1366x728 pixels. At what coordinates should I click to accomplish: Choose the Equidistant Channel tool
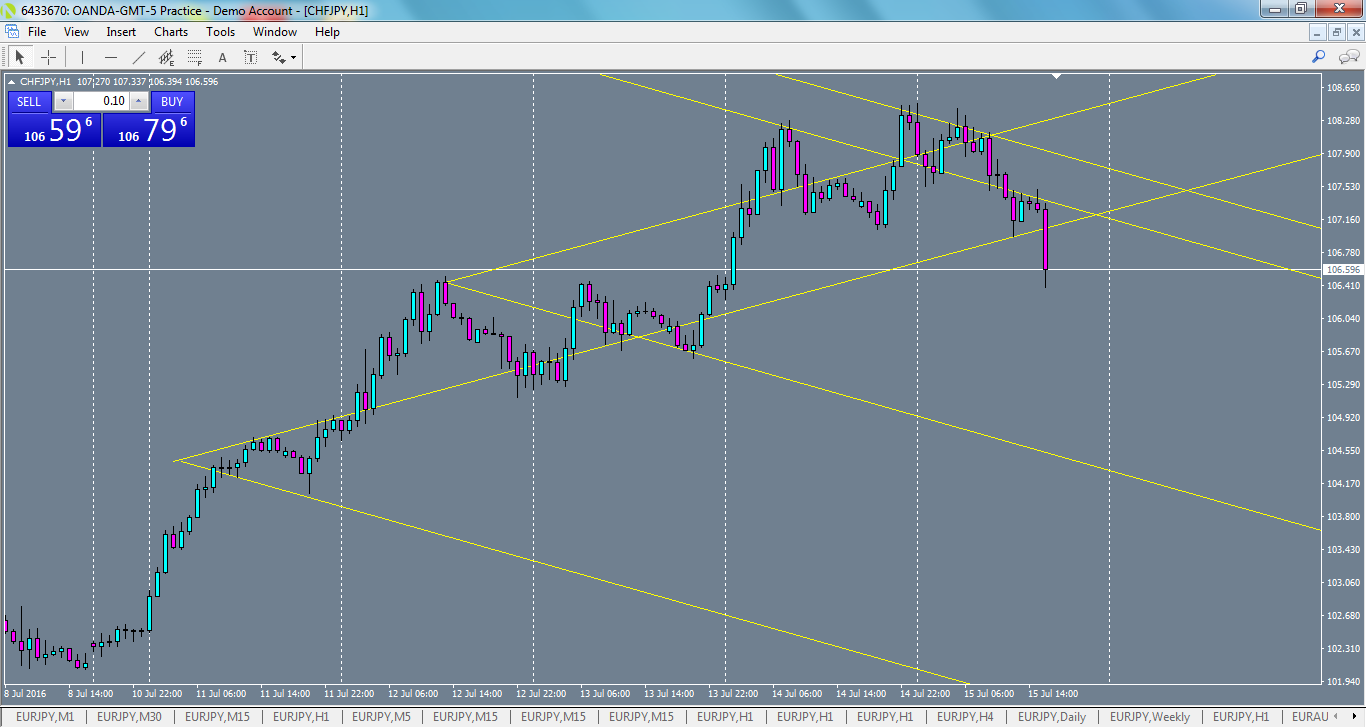pyautogui.click(x=166, y=57)
